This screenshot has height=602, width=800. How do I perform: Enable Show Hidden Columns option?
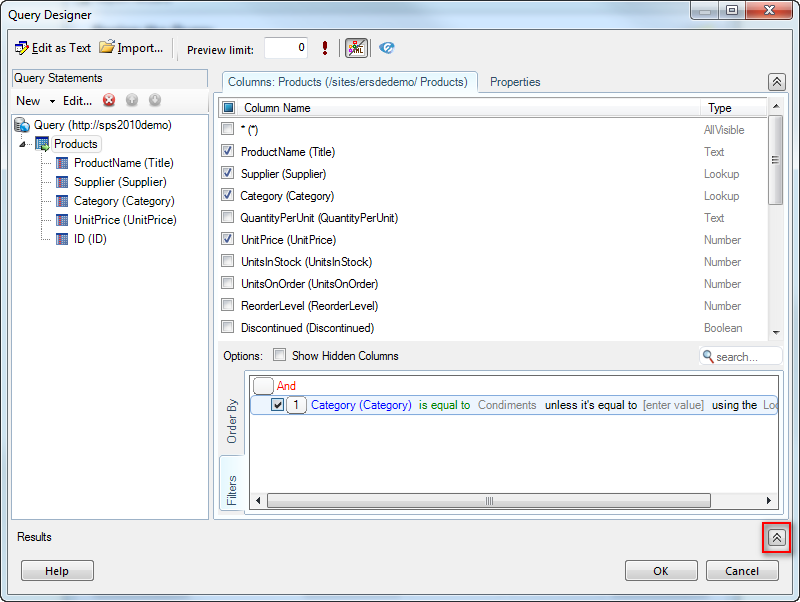pos(280,355)
